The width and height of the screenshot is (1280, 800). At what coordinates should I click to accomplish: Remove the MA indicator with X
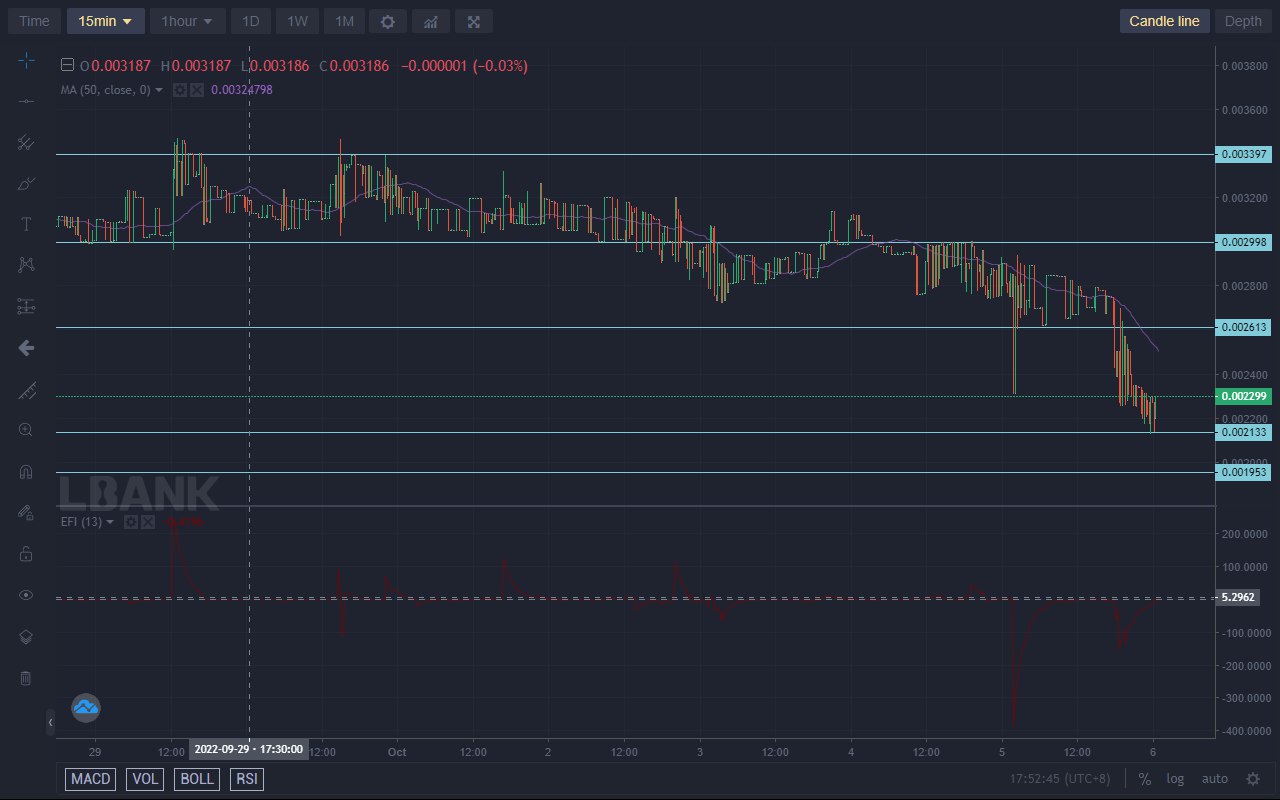(x=197, y=90)
